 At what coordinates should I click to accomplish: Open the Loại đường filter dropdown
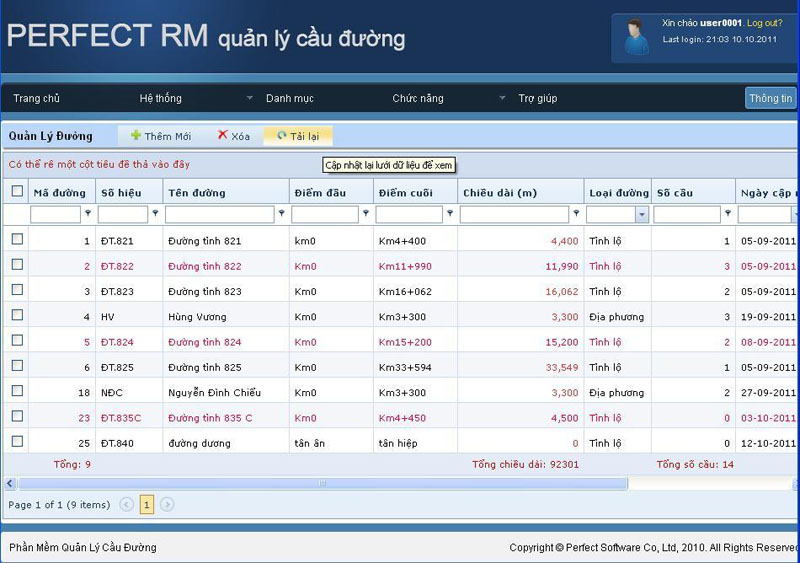642,214
